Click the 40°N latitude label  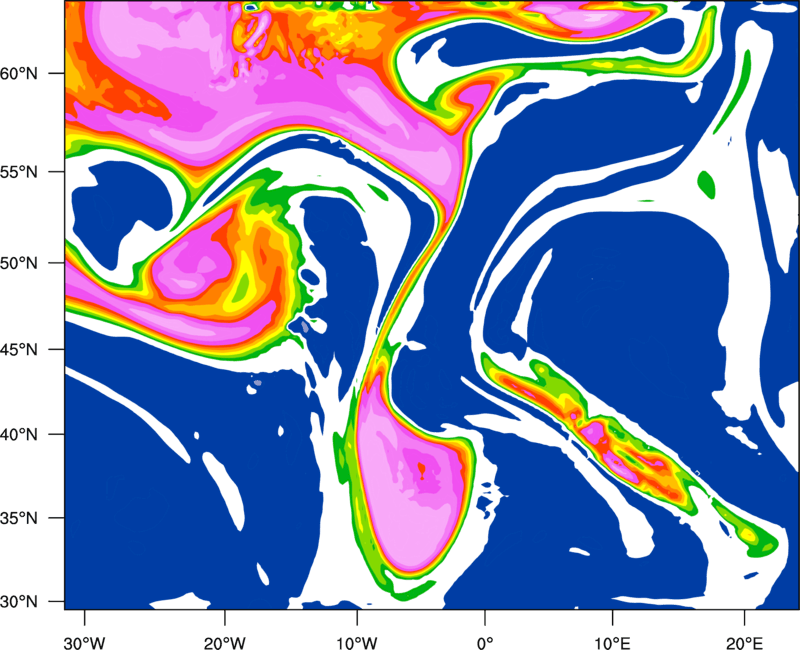[19, 434]
